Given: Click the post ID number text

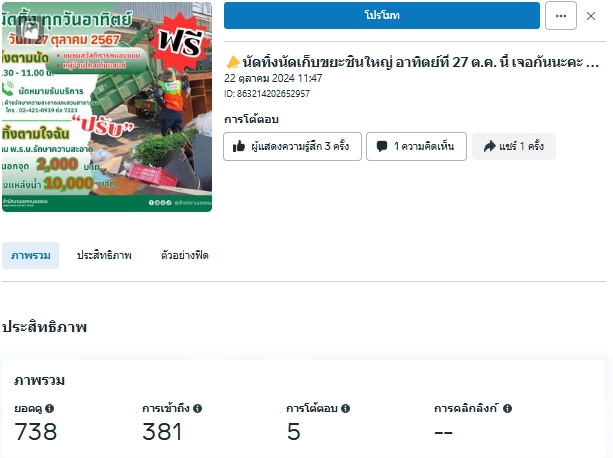Looking at the screenshot, I should (267, 94).
